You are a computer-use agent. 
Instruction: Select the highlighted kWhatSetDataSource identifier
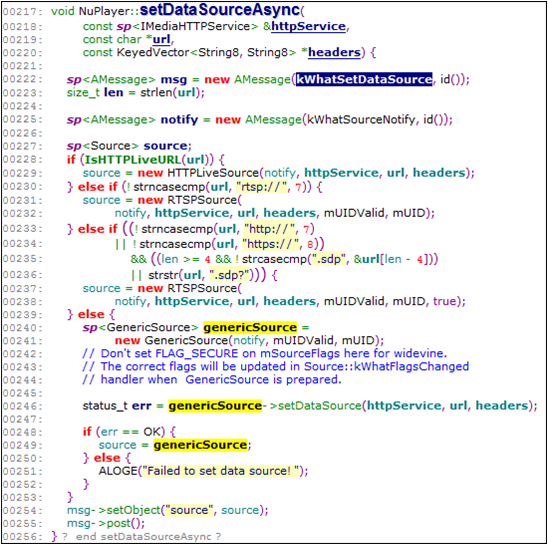coord(364,79)
